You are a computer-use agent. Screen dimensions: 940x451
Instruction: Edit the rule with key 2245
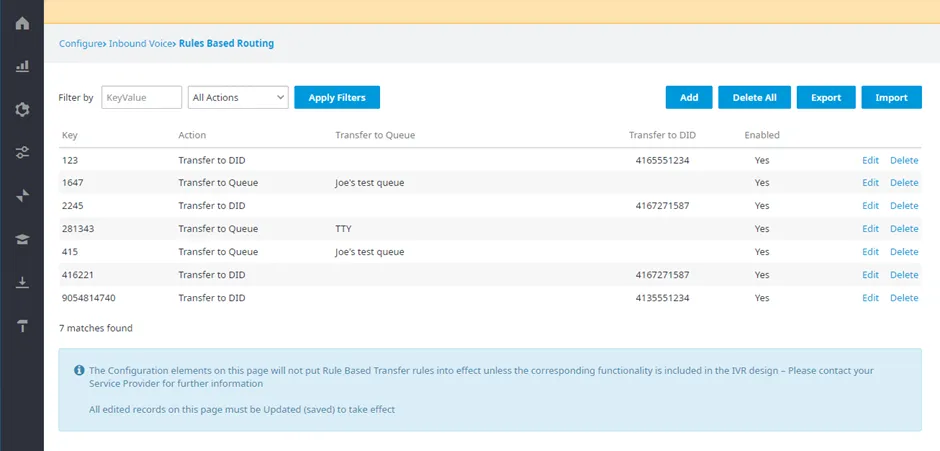[870, 205]
